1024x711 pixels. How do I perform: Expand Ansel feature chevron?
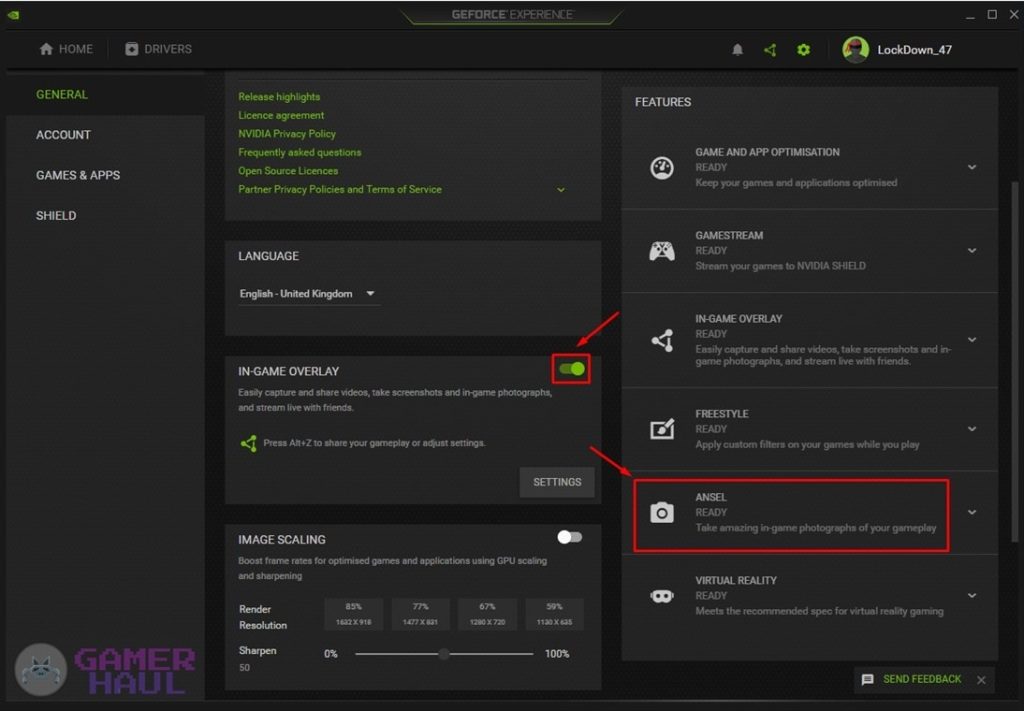coord(972,513)
